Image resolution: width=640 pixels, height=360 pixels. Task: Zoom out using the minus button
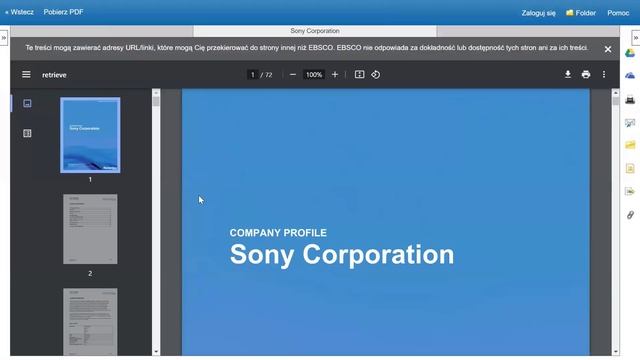coord(293,75)
